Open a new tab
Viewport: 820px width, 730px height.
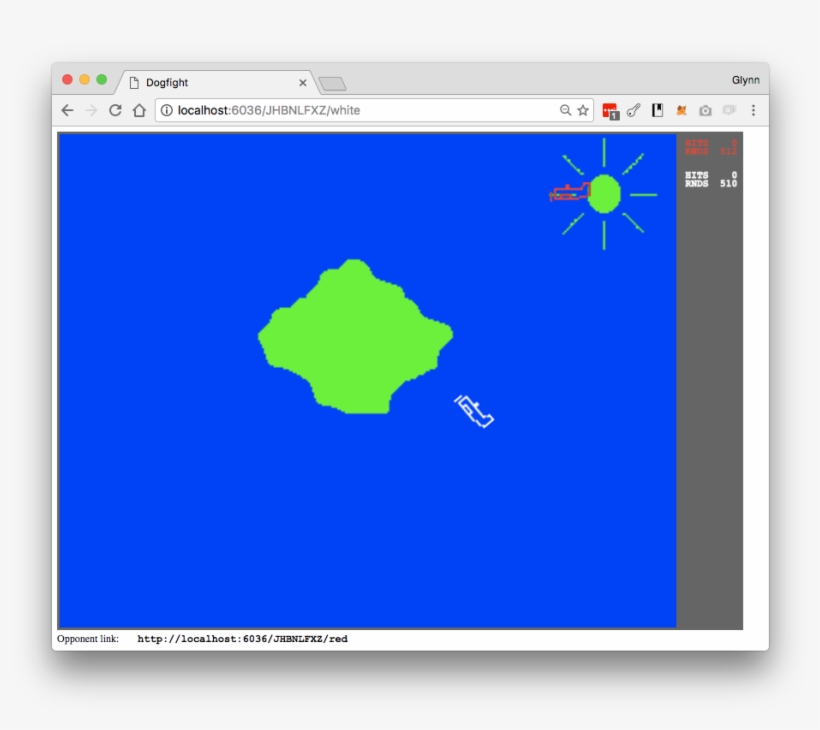tap(333, 84)
